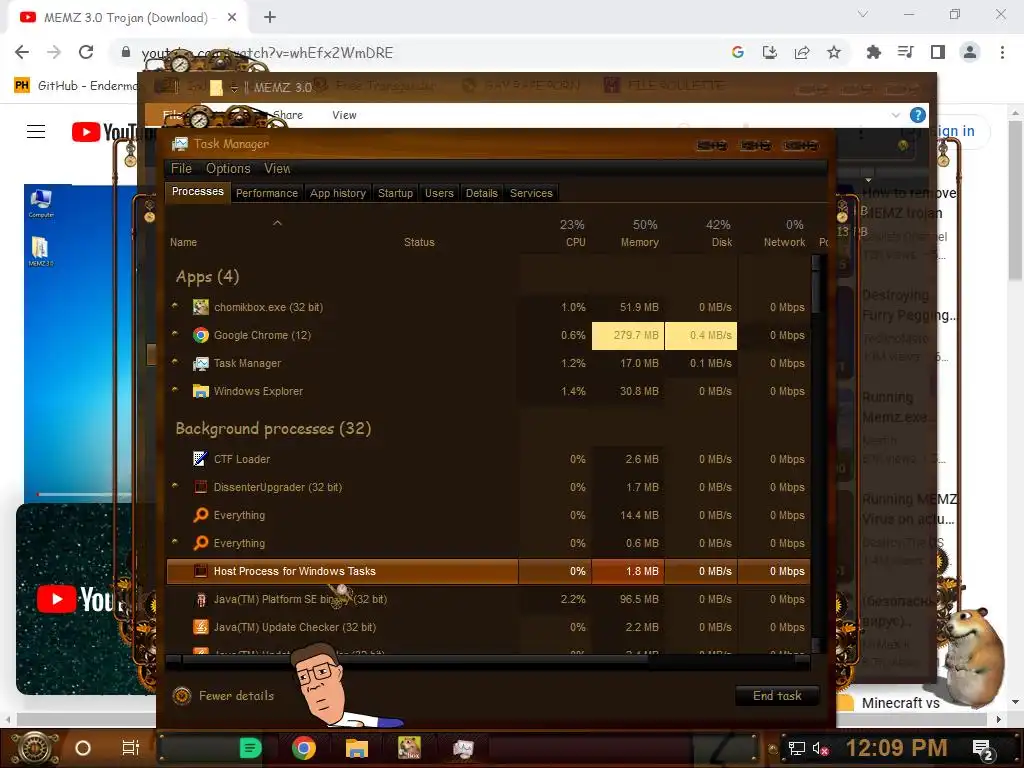Screen dimensions: 1024x768
Task: Open the YouTube hamburger guide menu
Action: [36, 132]
